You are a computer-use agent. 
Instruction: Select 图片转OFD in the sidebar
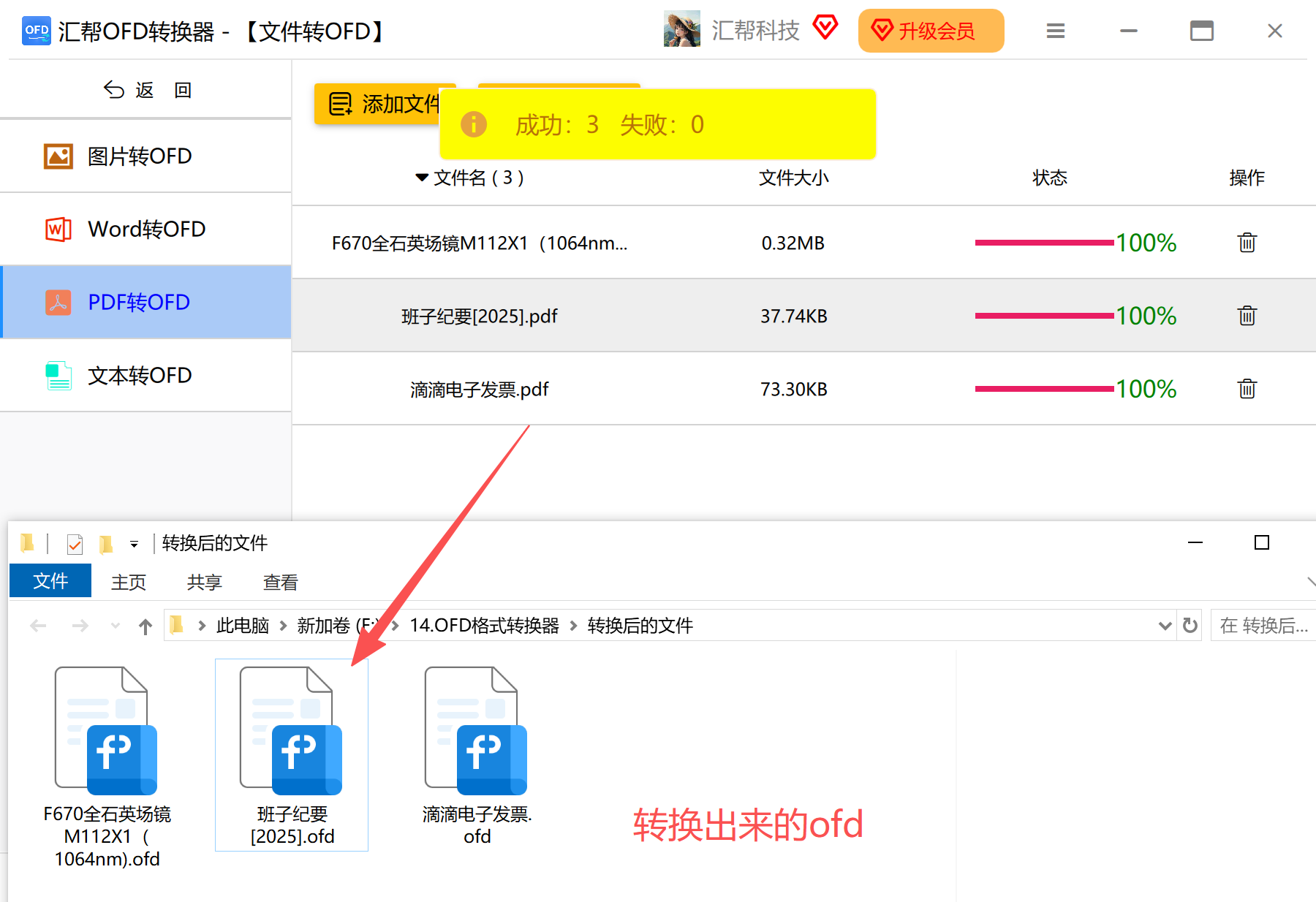point(145,156)
